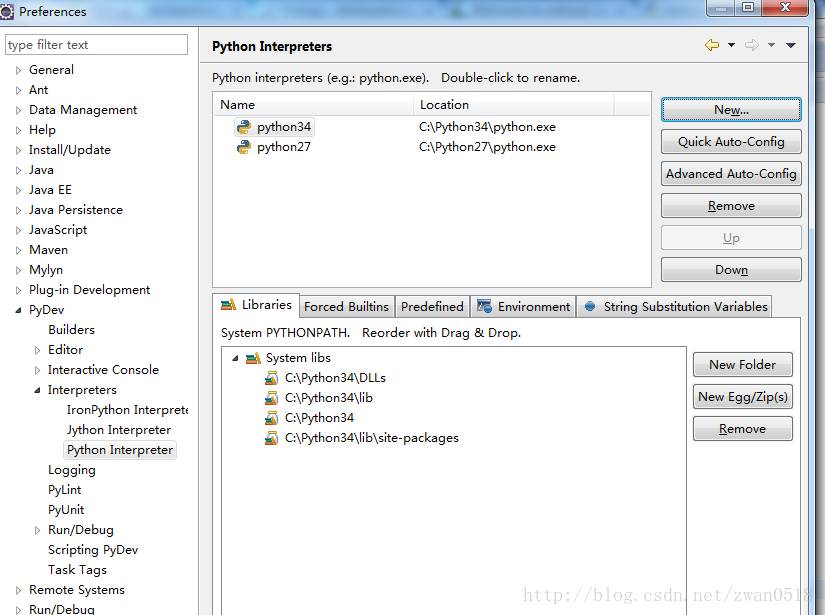Focus the type filter text field
The image size is (825, 615).
pos(96,45)
